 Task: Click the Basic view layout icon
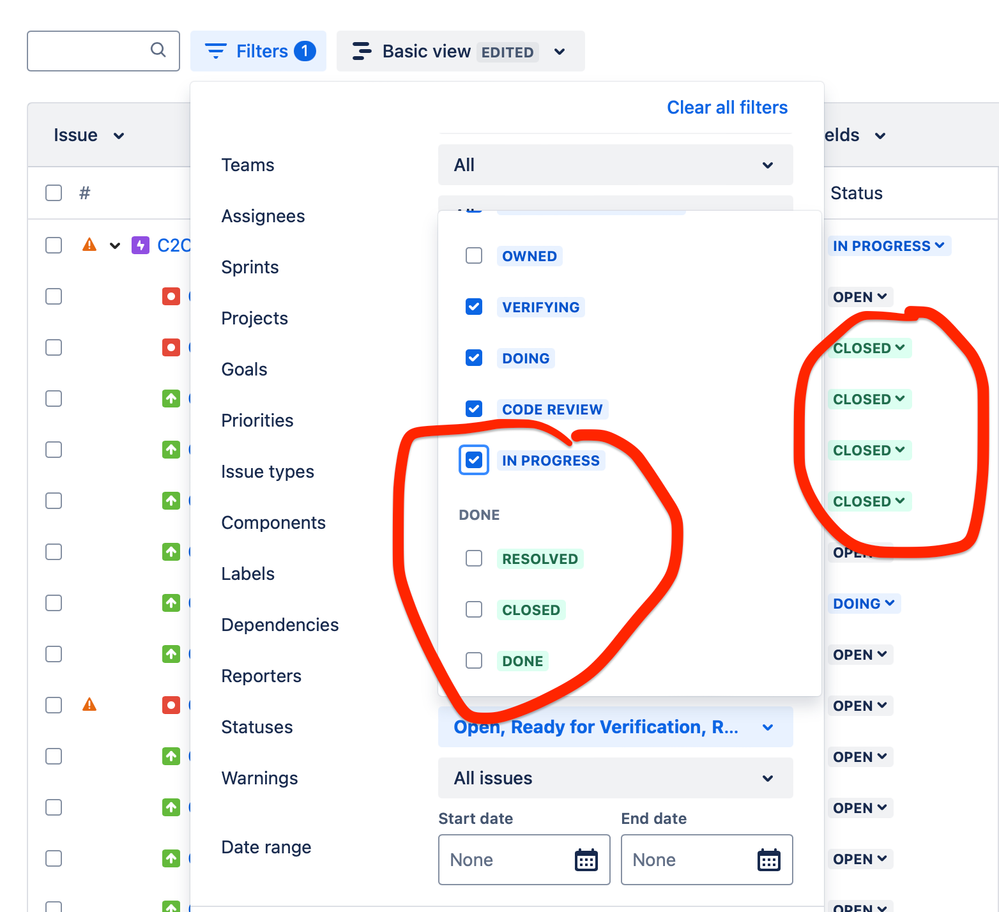(362, 51)
